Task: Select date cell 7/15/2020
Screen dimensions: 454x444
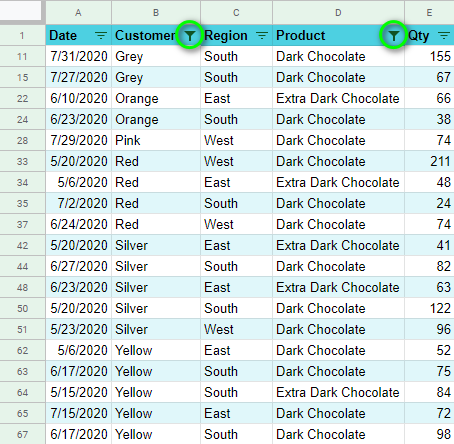Action: point(79,413)
